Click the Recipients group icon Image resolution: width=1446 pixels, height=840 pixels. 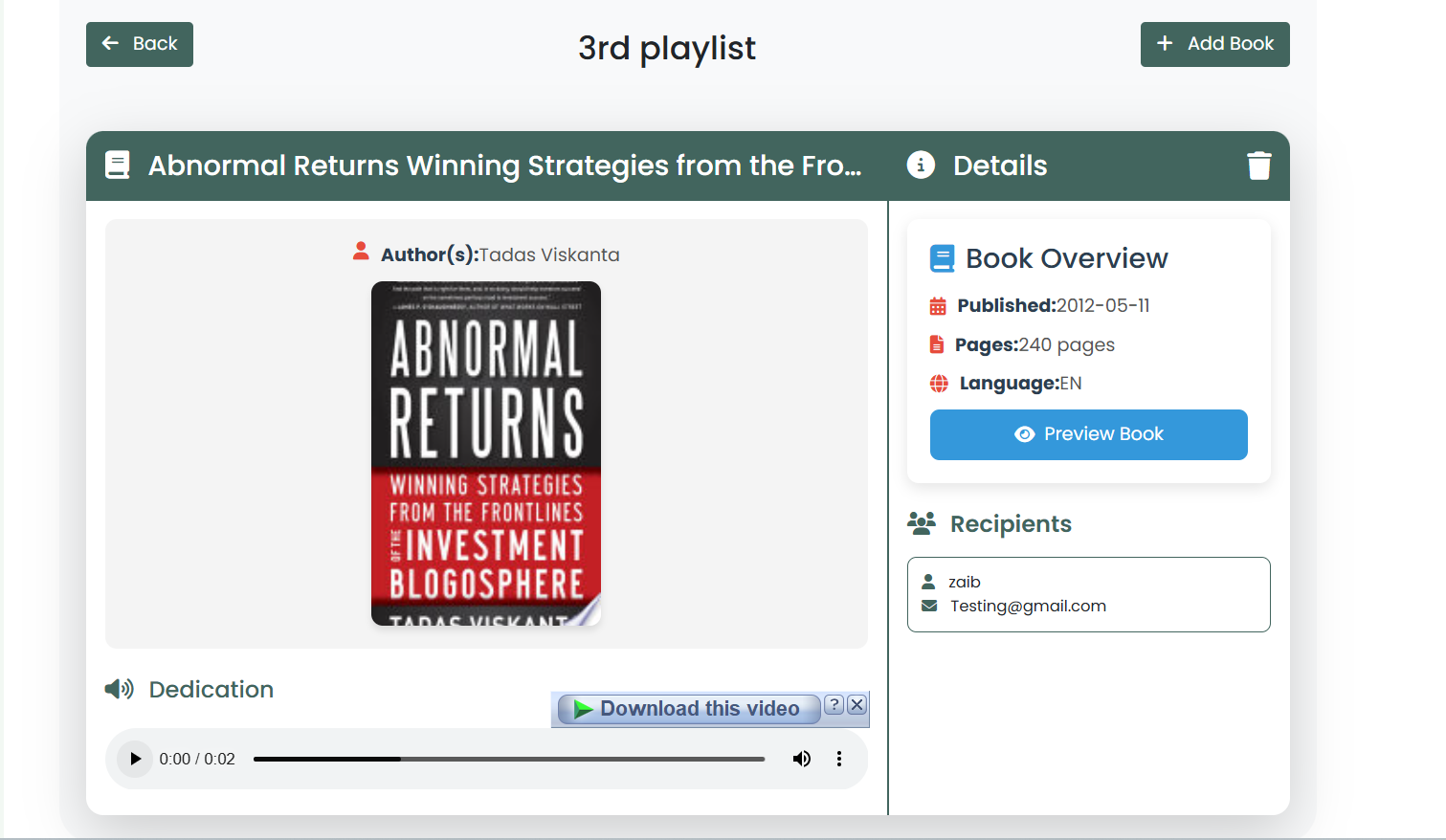coord(922,523)
